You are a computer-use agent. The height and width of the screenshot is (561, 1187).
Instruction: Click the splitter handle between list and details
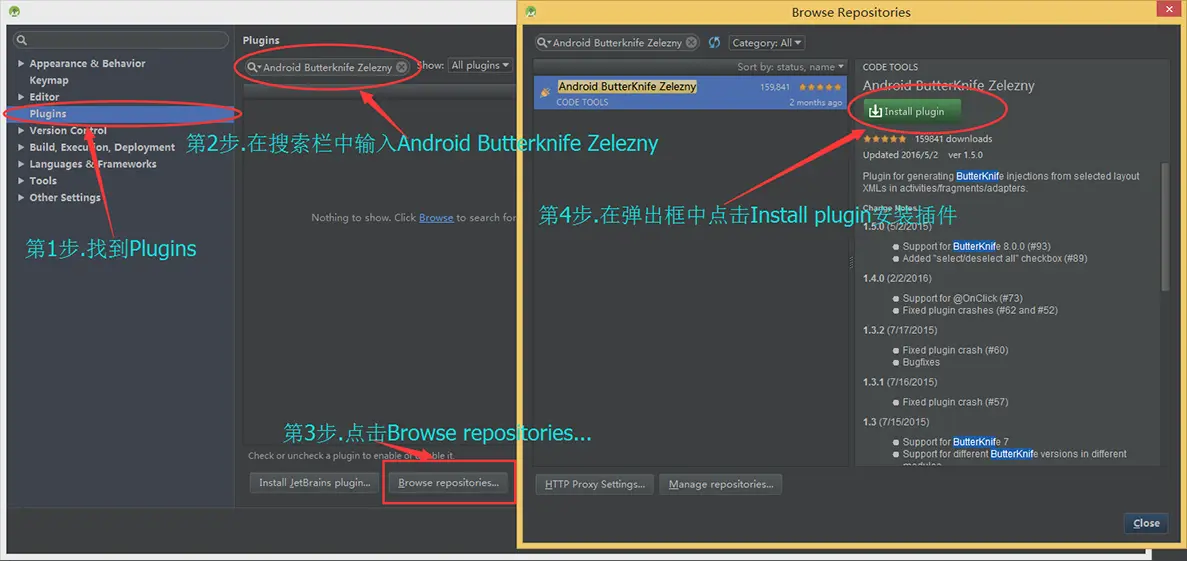[851, 261]
